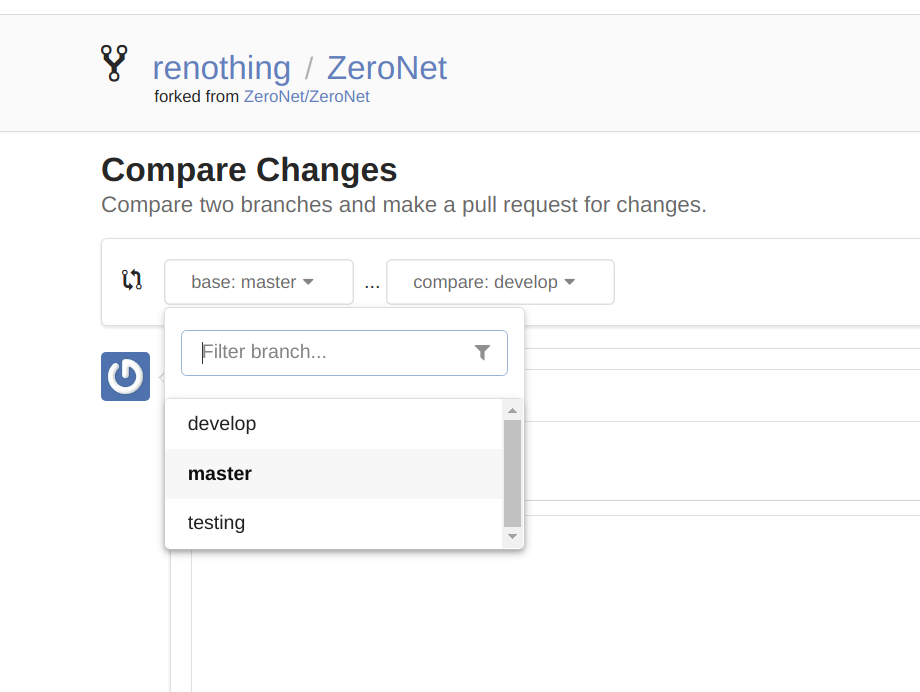Image resolution: width=920 pixels, height=692 pixels.
Task: Focus the Filter branch text field
Action: coord(330,352)
